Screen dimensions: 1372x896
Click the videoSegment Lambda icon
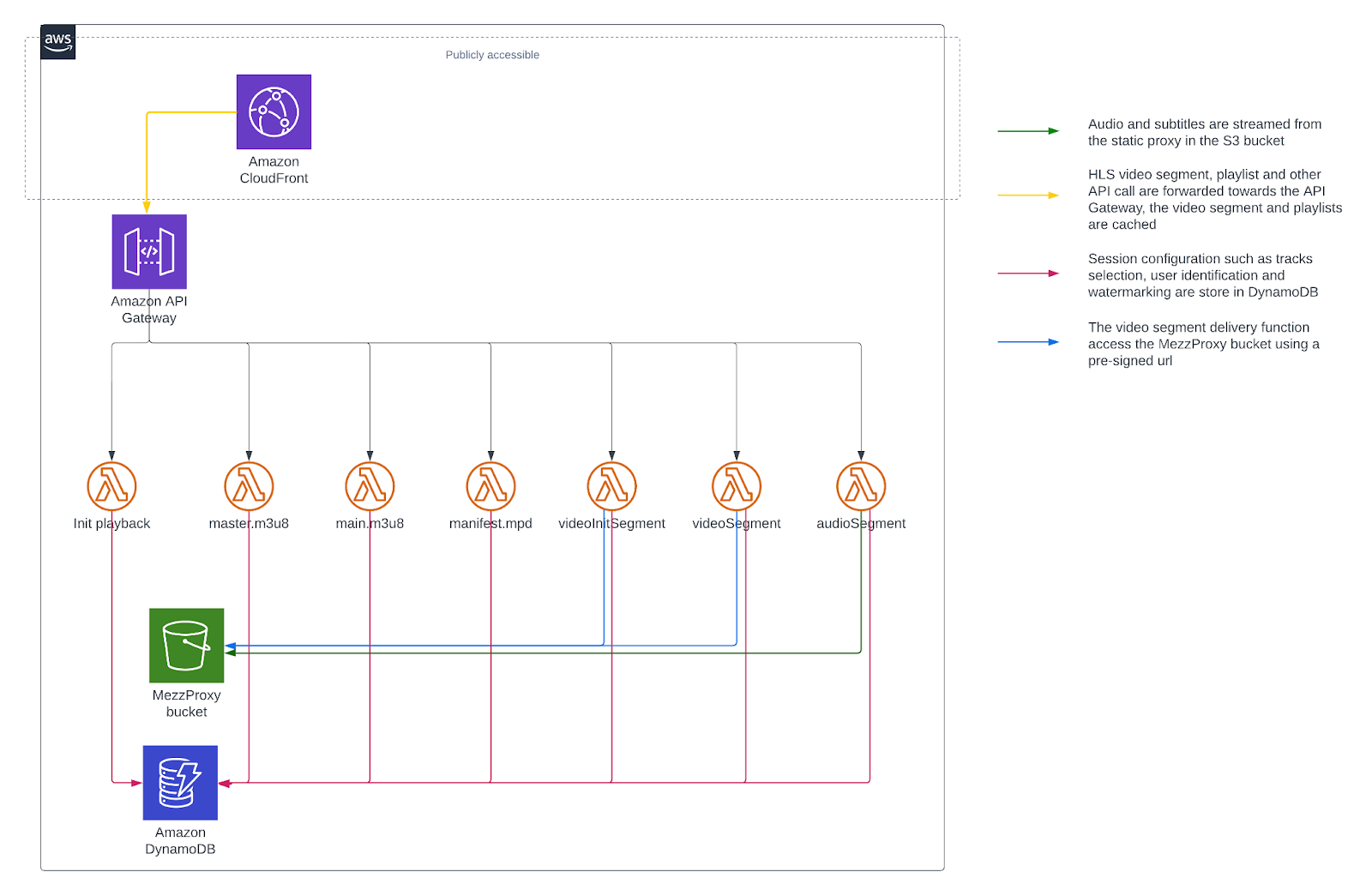(x=737, y=486)
